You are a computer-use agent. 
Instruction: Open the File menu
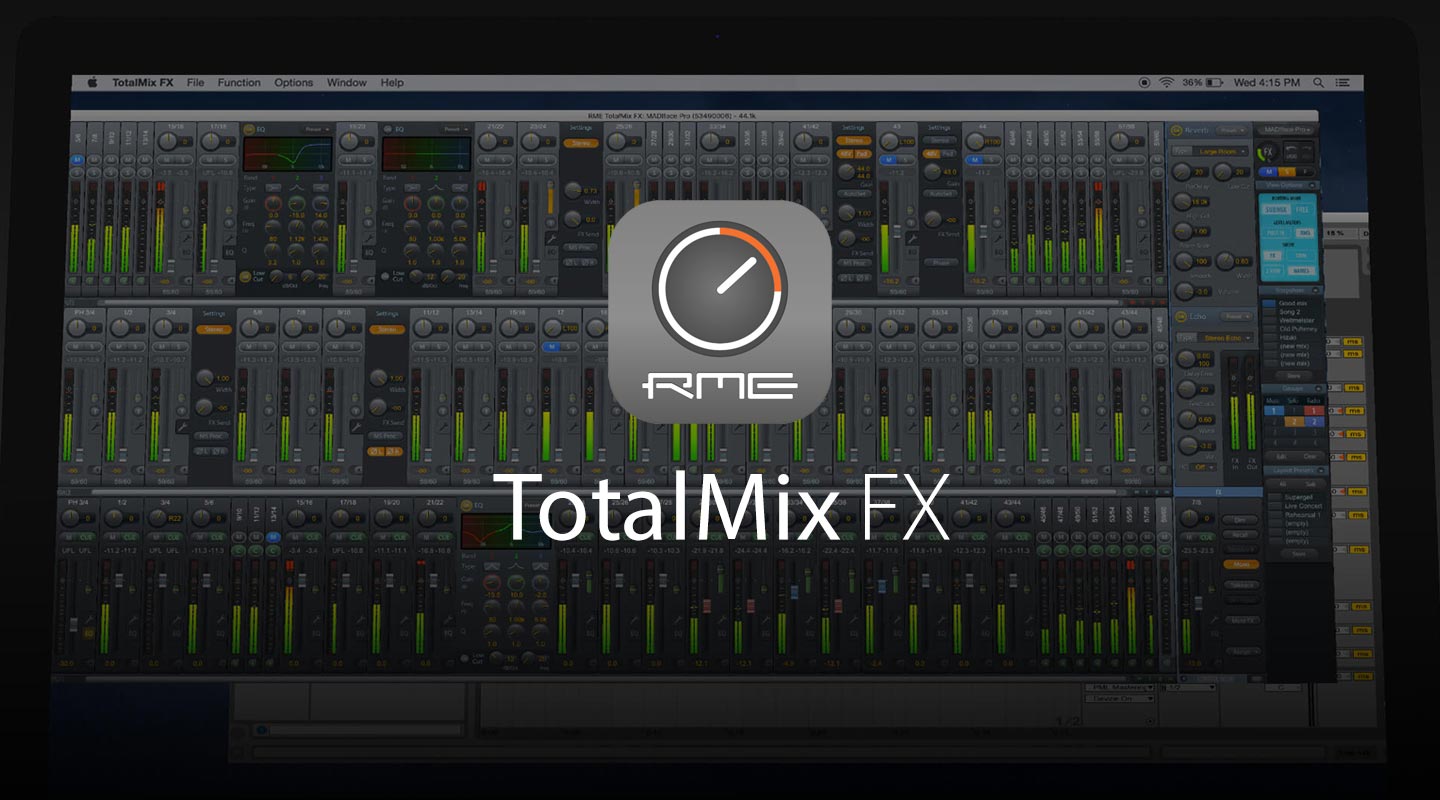[x=195, y=82]
